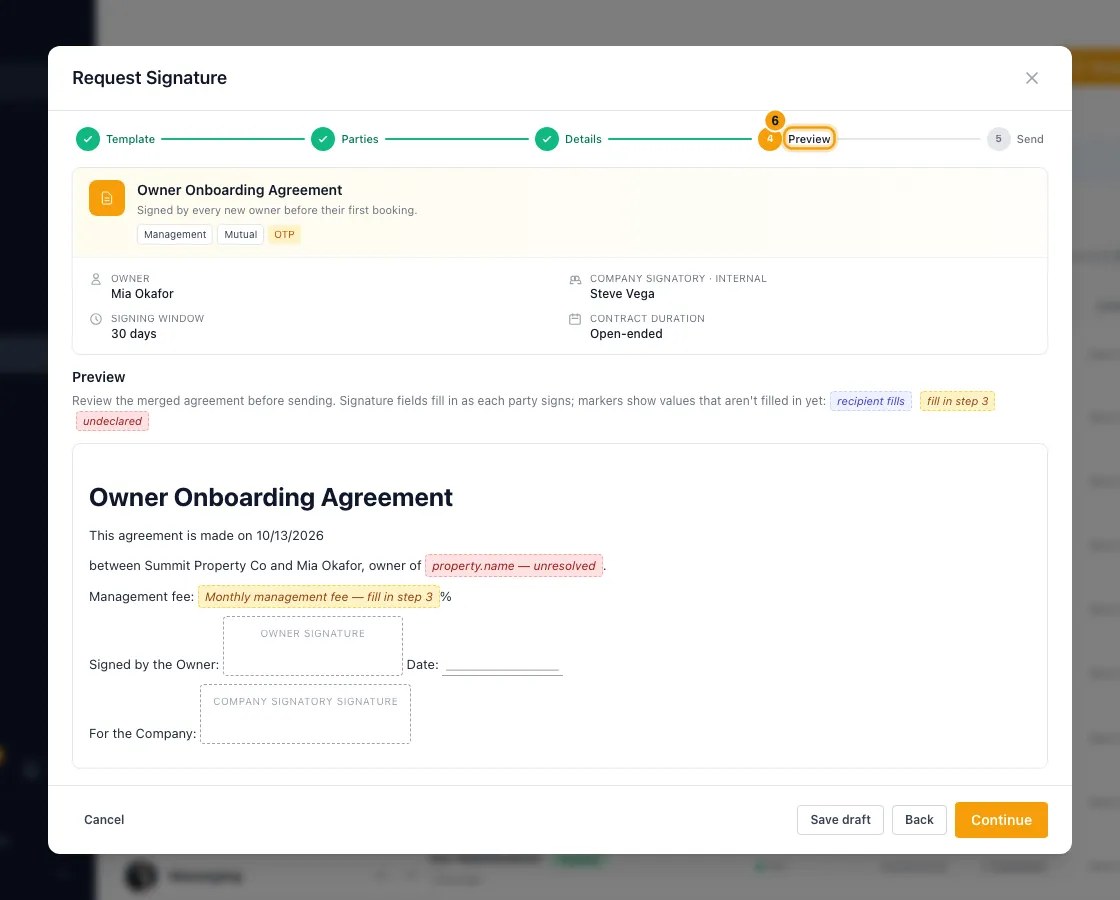
Task: Click the '30 days' signing window value
Action: pos(134,334)
